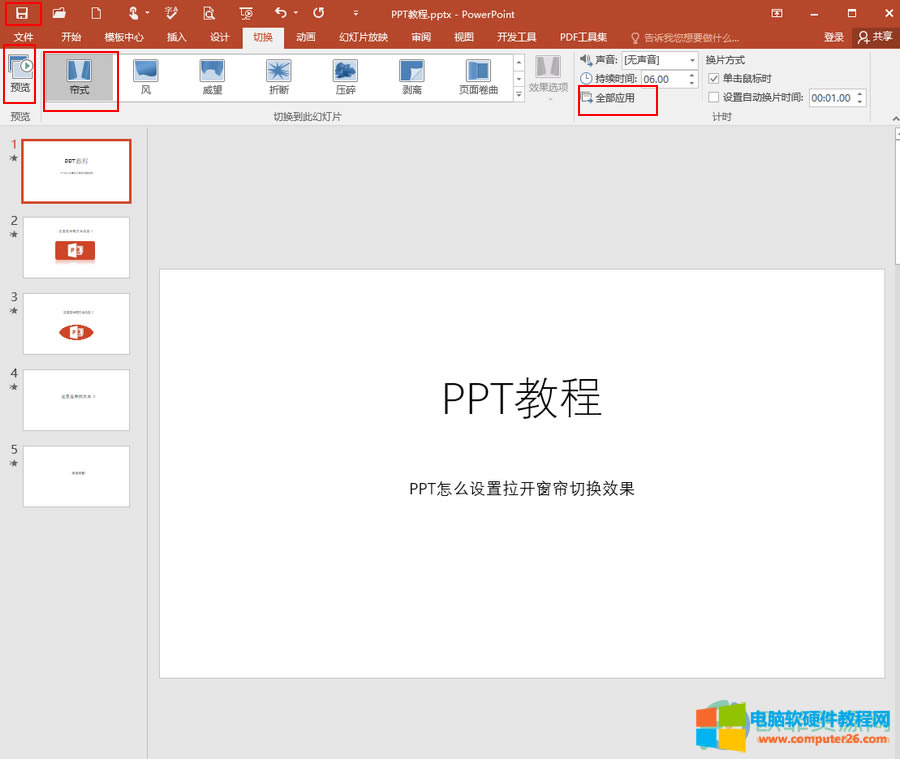Open the Redo dropdown arrow
900x759 pixels.
pos(295,13)
